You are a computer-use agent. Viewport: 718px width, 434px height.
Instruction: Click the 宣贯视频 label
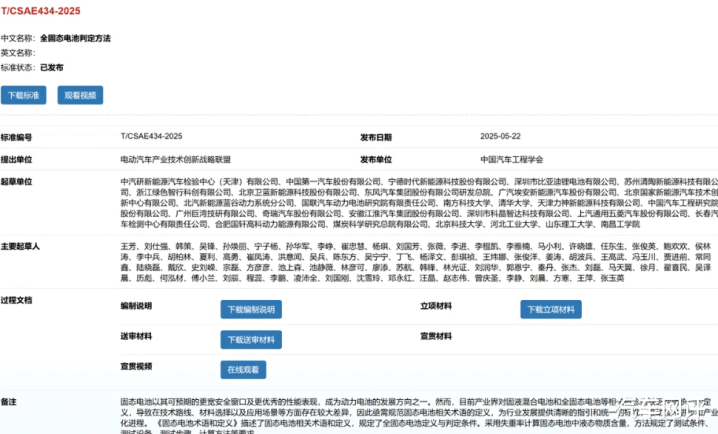[x=136, y=366]
